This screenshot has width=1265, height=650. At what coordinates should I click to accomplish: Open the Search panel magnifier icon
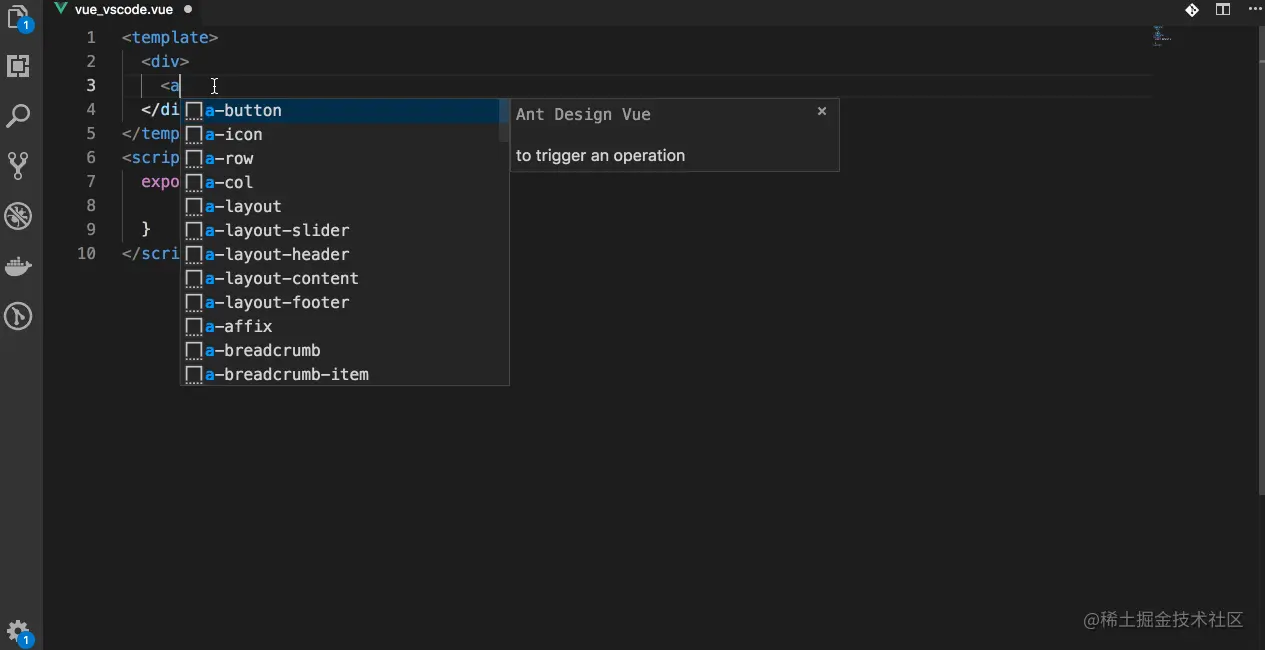tap(19, 115)
